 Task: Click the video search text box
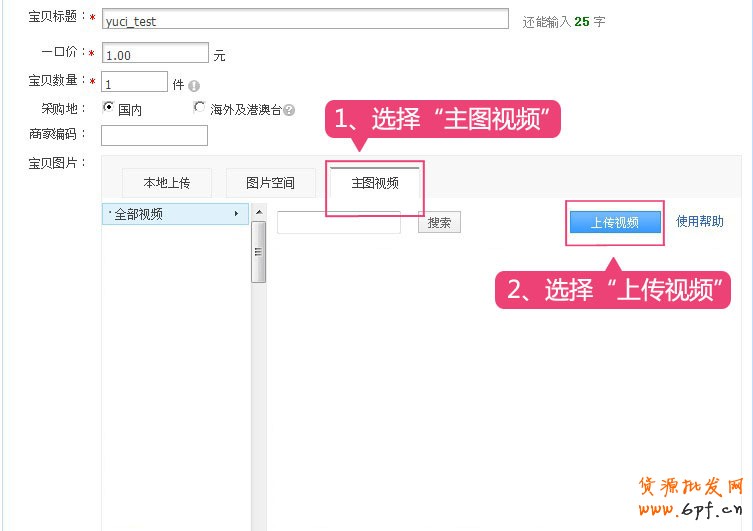pos(338,222)
